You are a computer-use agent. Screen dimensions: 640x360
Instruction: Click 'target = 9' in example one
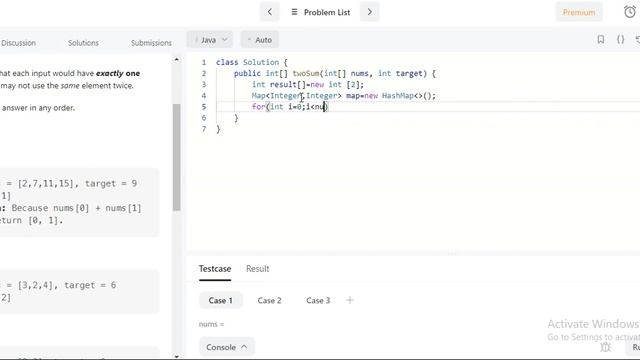coord(111,184)
